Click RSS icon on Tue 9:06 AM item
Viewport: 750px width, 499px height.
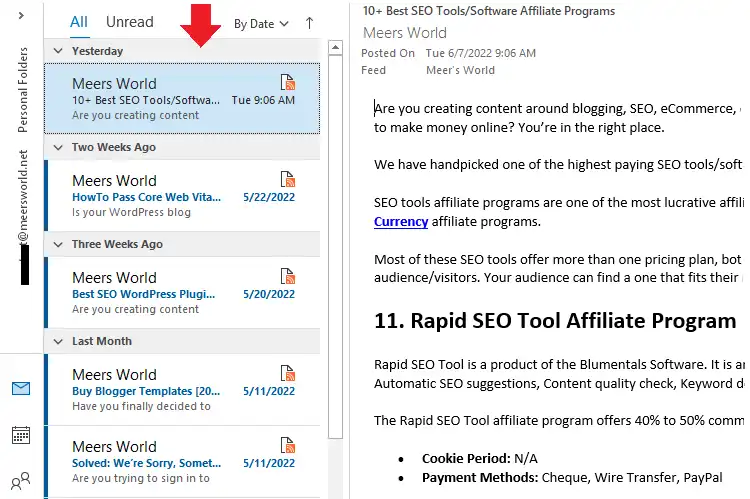tap(287, 82)
